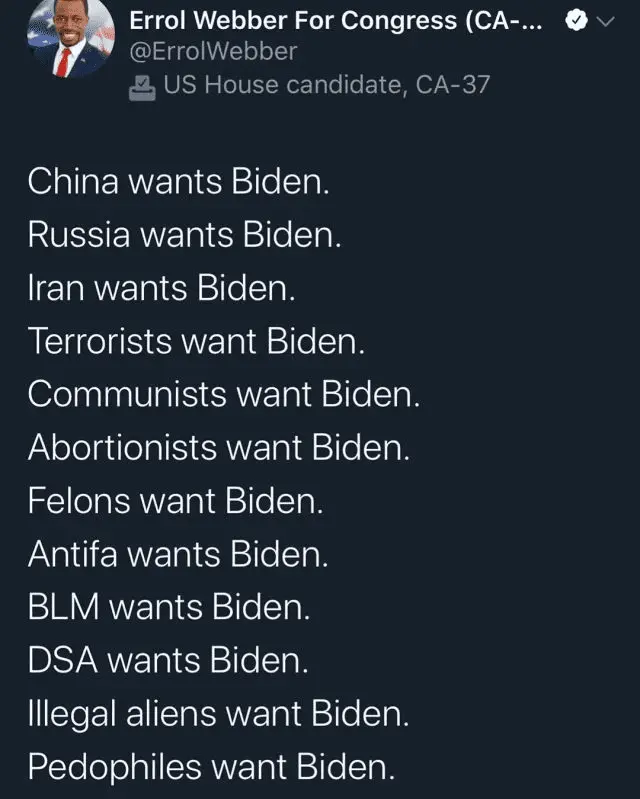Select the 'Iran wants Biden.' line
This screenshot has width=640, height=799.
pyautogui.click(x=161, y=288)
